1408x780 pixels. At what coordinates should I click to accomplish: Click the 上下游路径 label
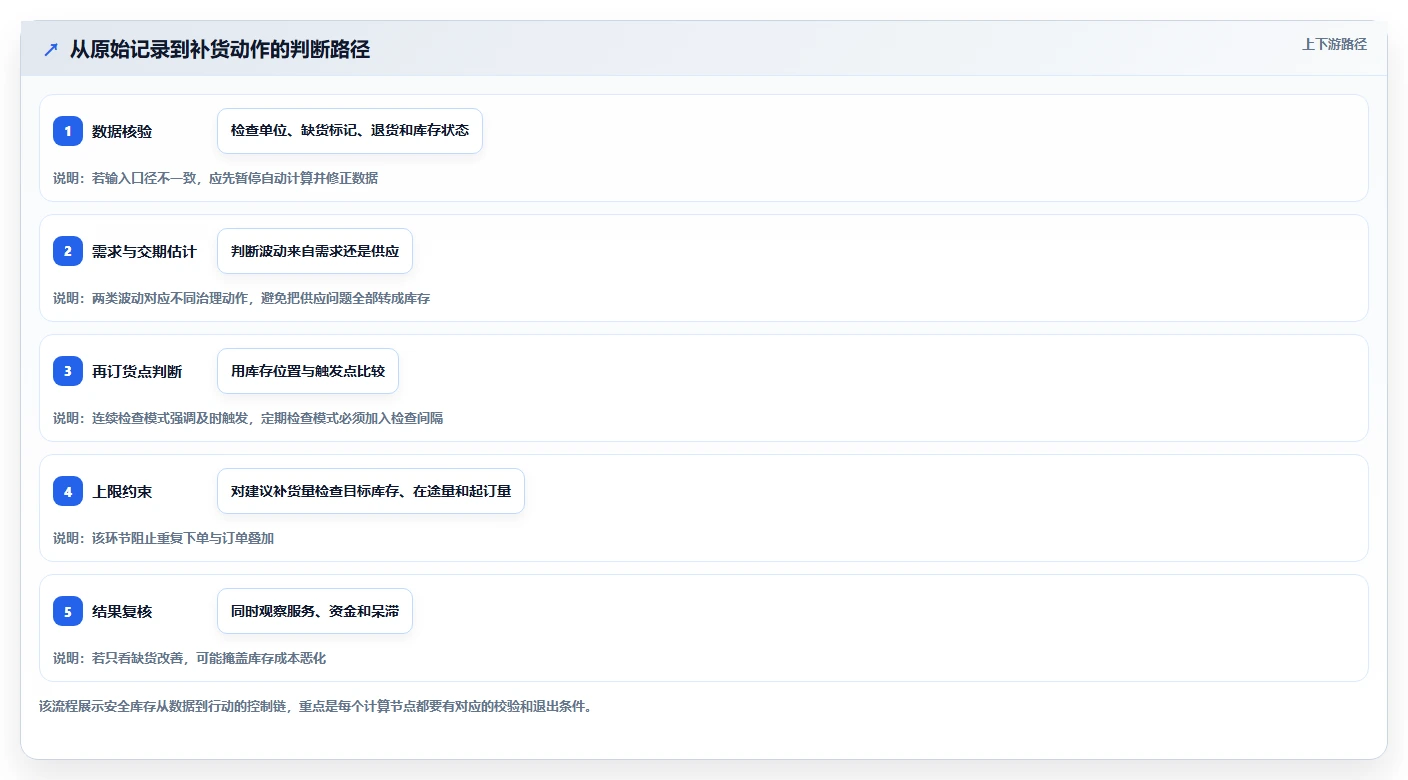coord(1334,44)
